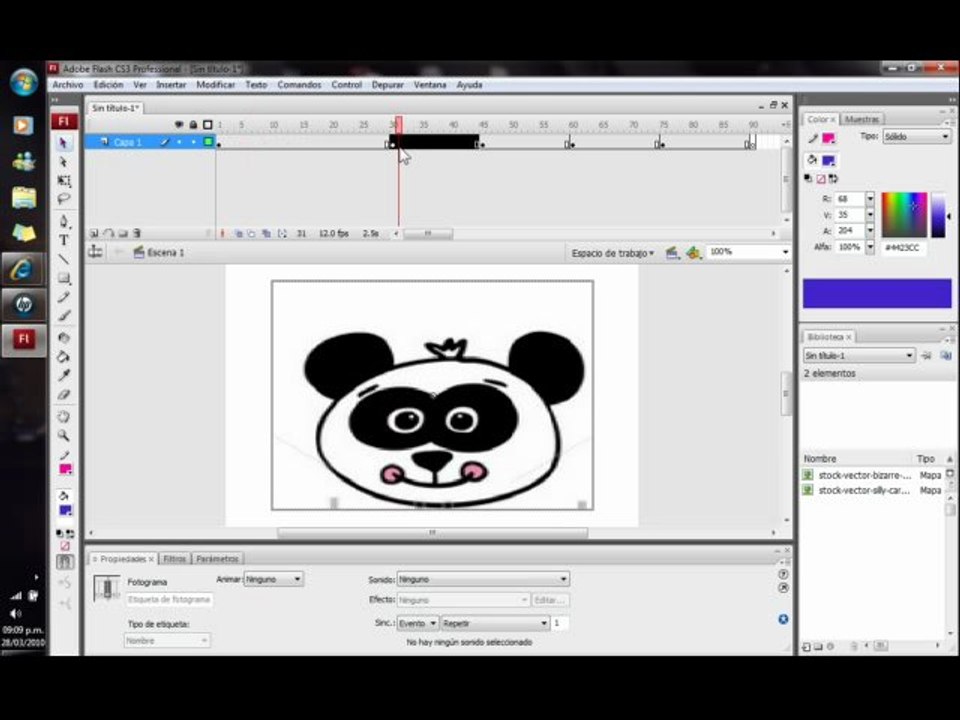Toggle outline view for all layers
The height and width of the screenshot is (720, 960).
tap(208, 125)
